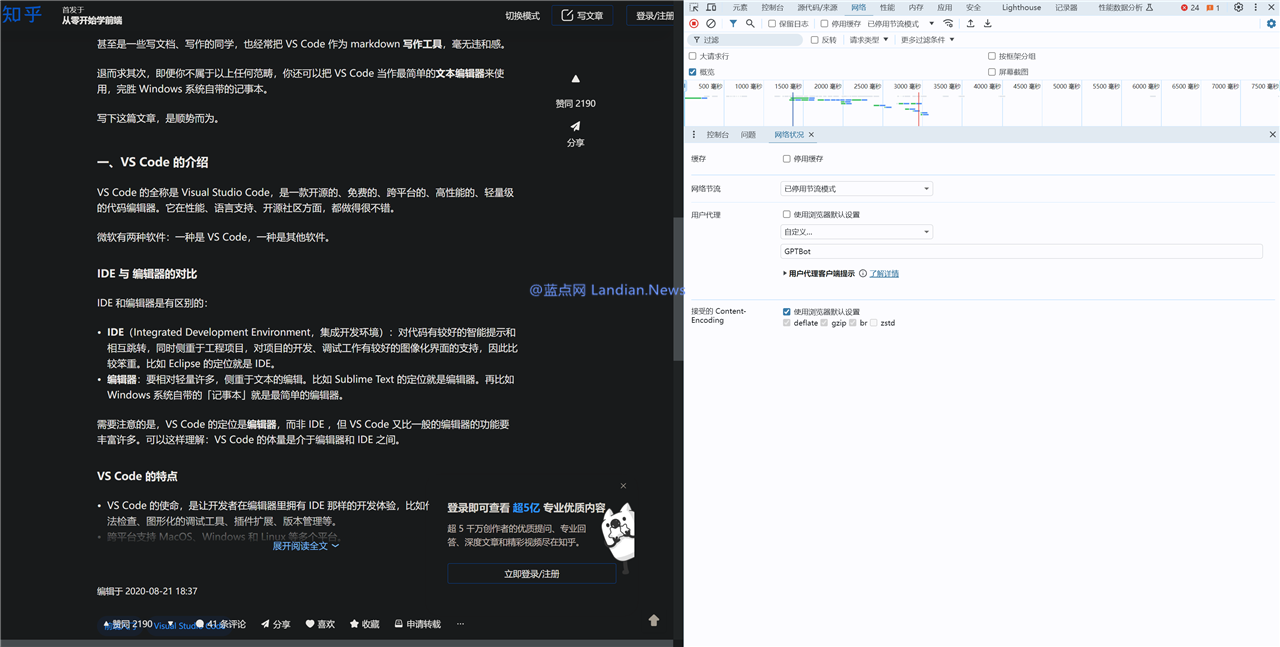The height and width of the screenshot is (647, 1280).
Task: Close the 网络状况 tab
Action: click(811, 134)
